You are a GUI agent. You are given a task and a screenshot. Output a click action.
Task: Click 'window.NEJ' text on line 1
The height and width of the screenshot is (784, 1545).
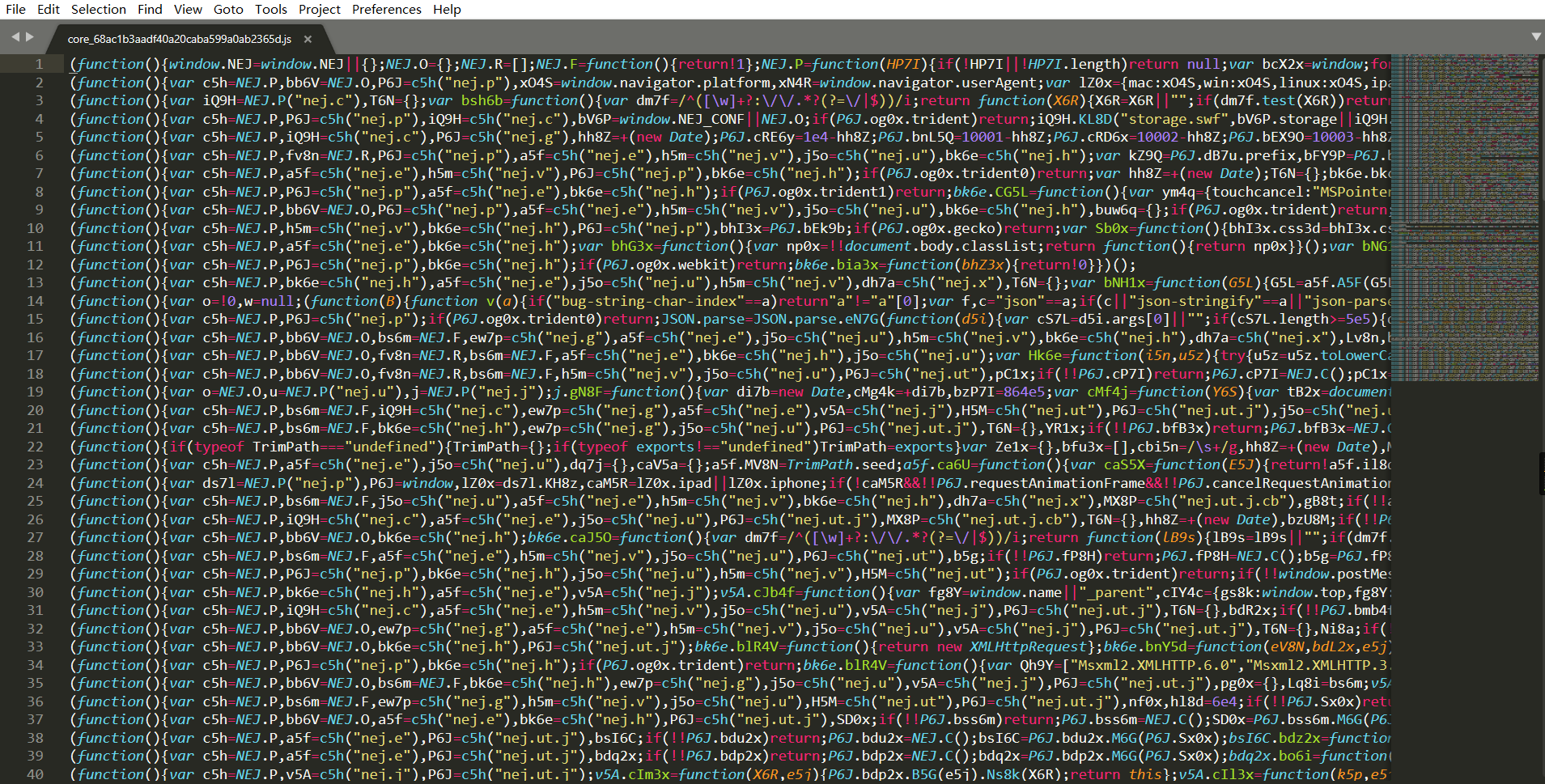coord(210,64)
